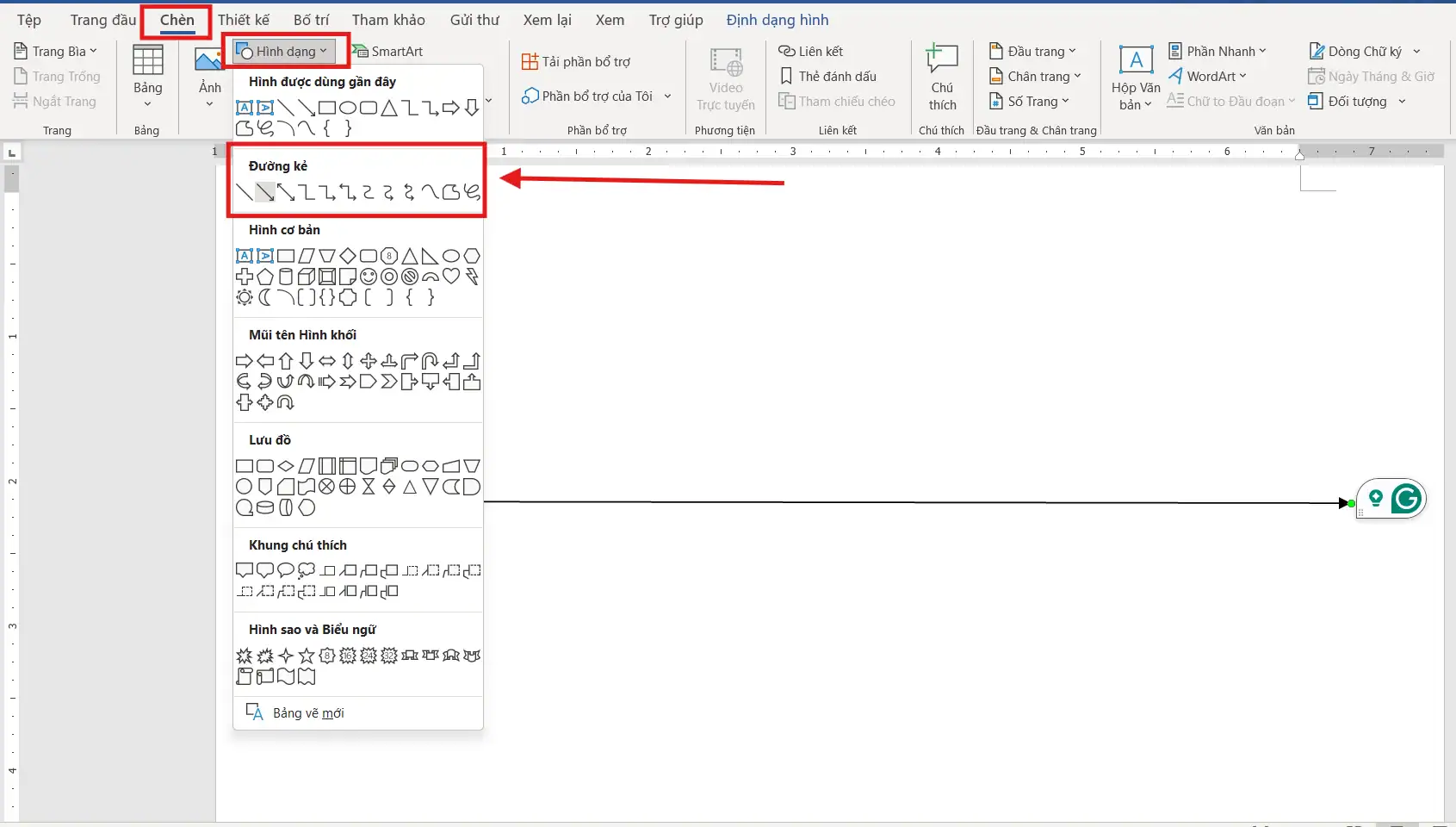Screen dimensions: 1456x827
Task: Pick the smiley face shape
Action: pos(369,277)
